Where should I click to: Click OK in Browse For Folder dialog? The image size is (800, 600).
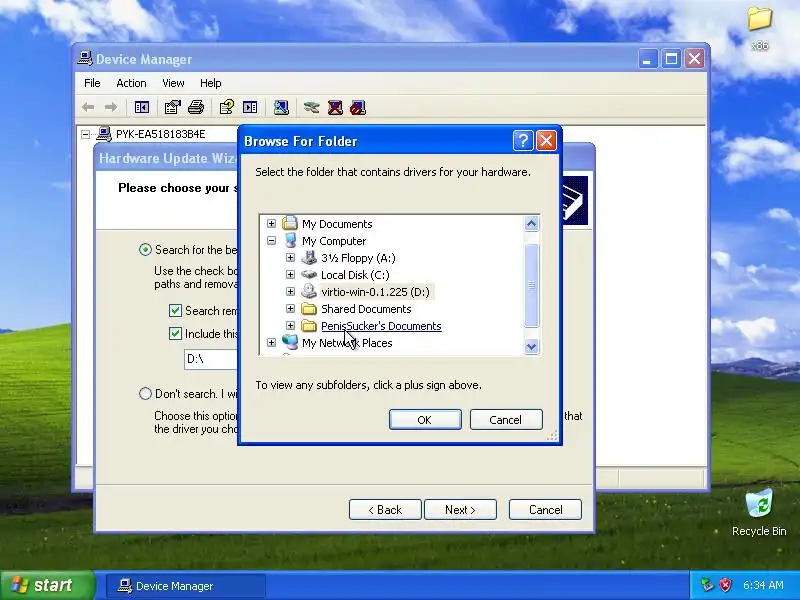[425, 419]
